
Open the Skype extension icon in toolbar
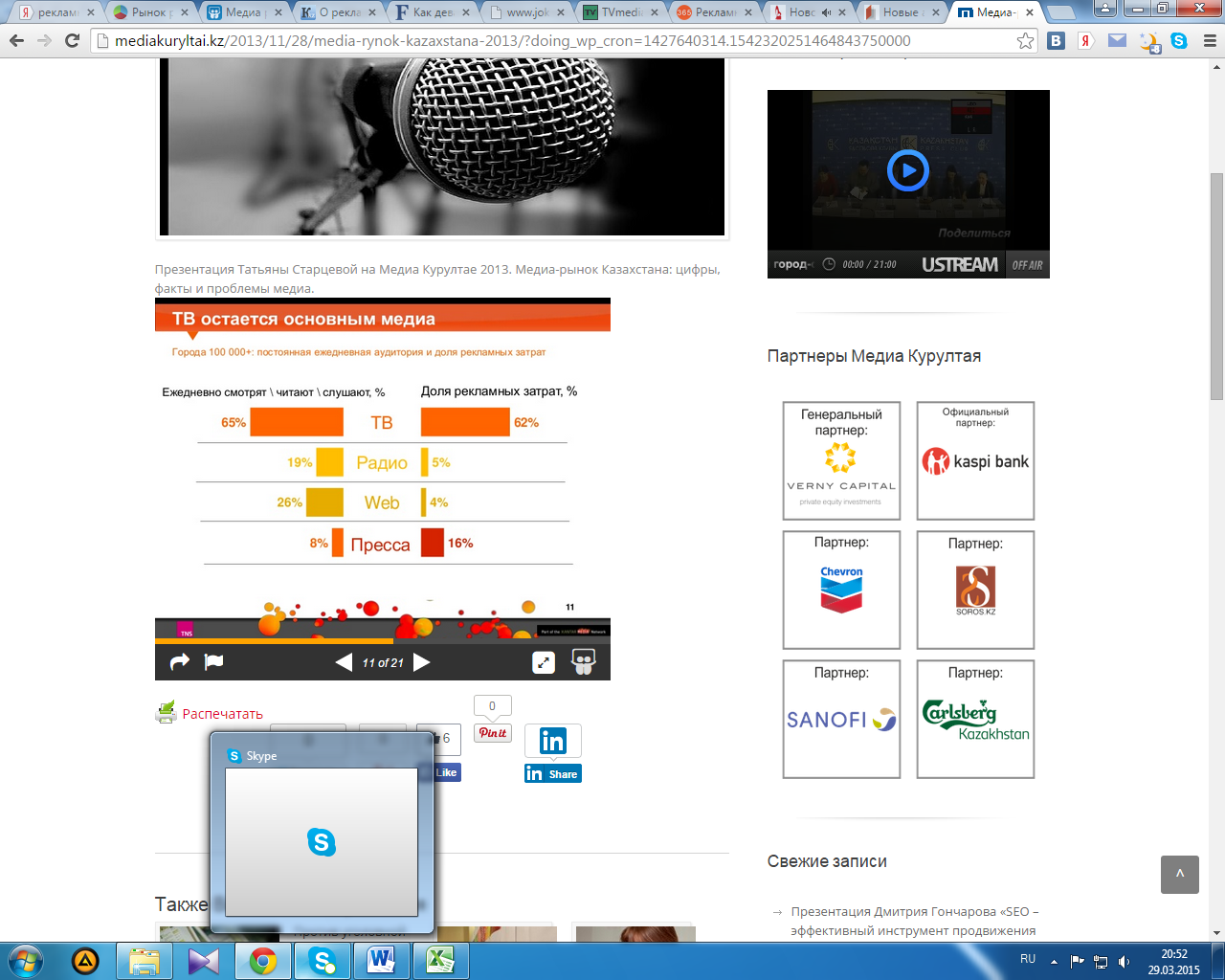[x=1179, y=41]
